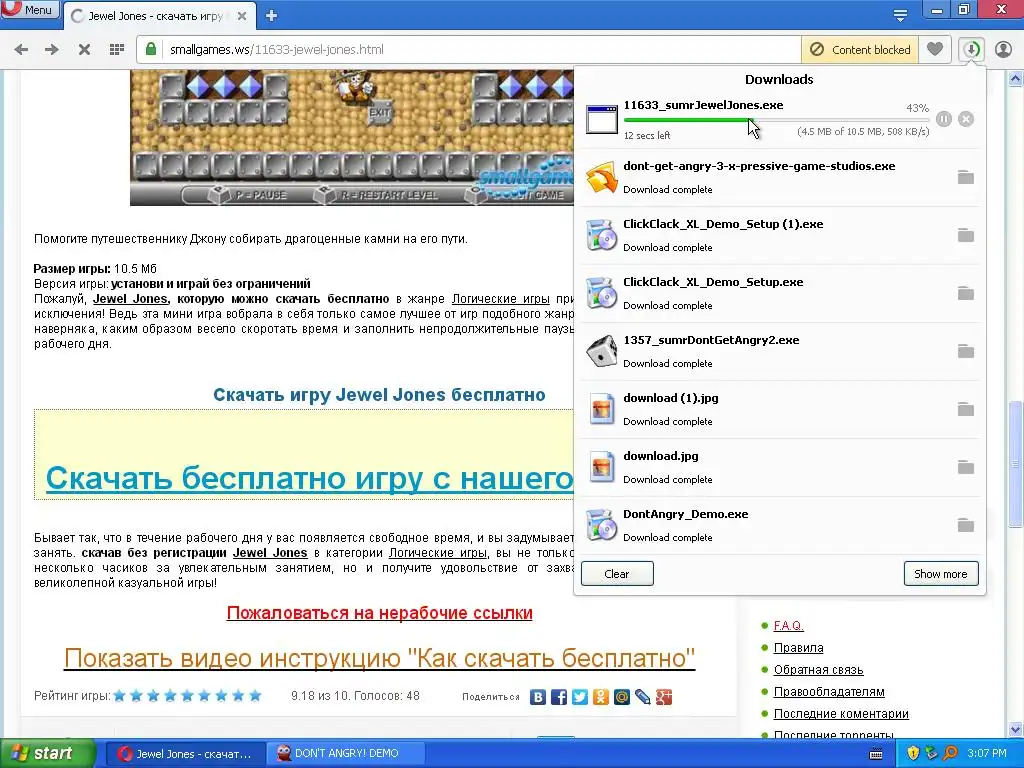Show dont-get-angry-3 file in folder
Viewport: 1024px width, 768px height.
click(965, 177)
